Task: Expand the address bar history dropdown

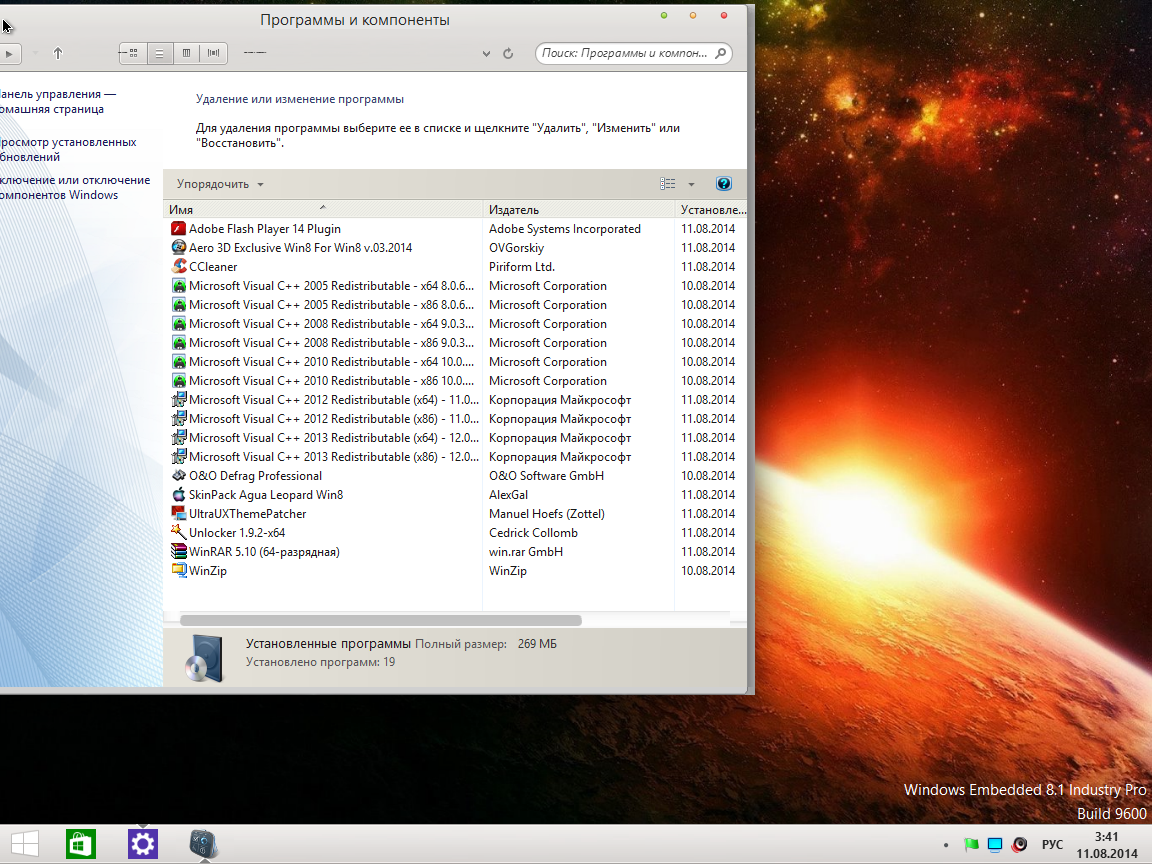Action: 486,54
